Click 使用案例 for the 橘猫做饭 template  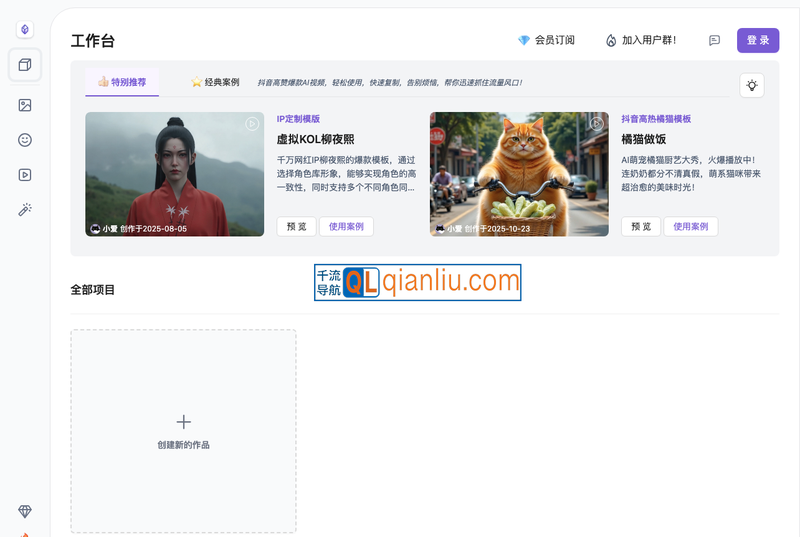690,226
